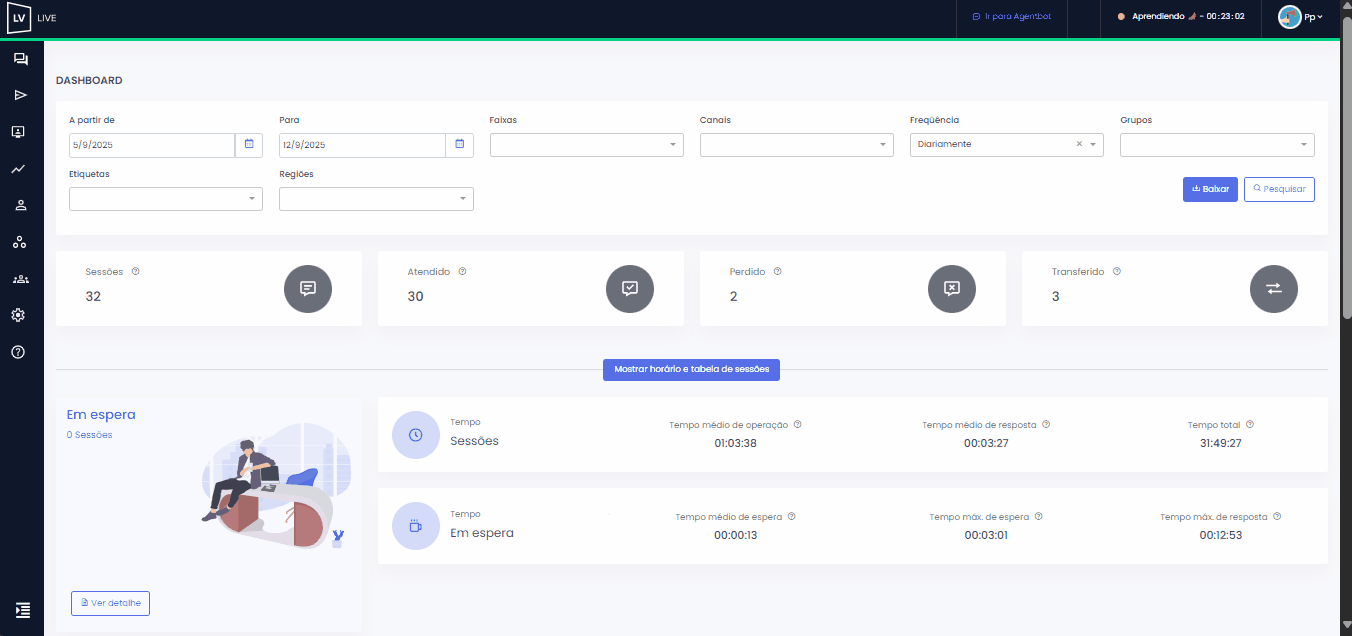Open the Canais dropdown

point(796,145)
